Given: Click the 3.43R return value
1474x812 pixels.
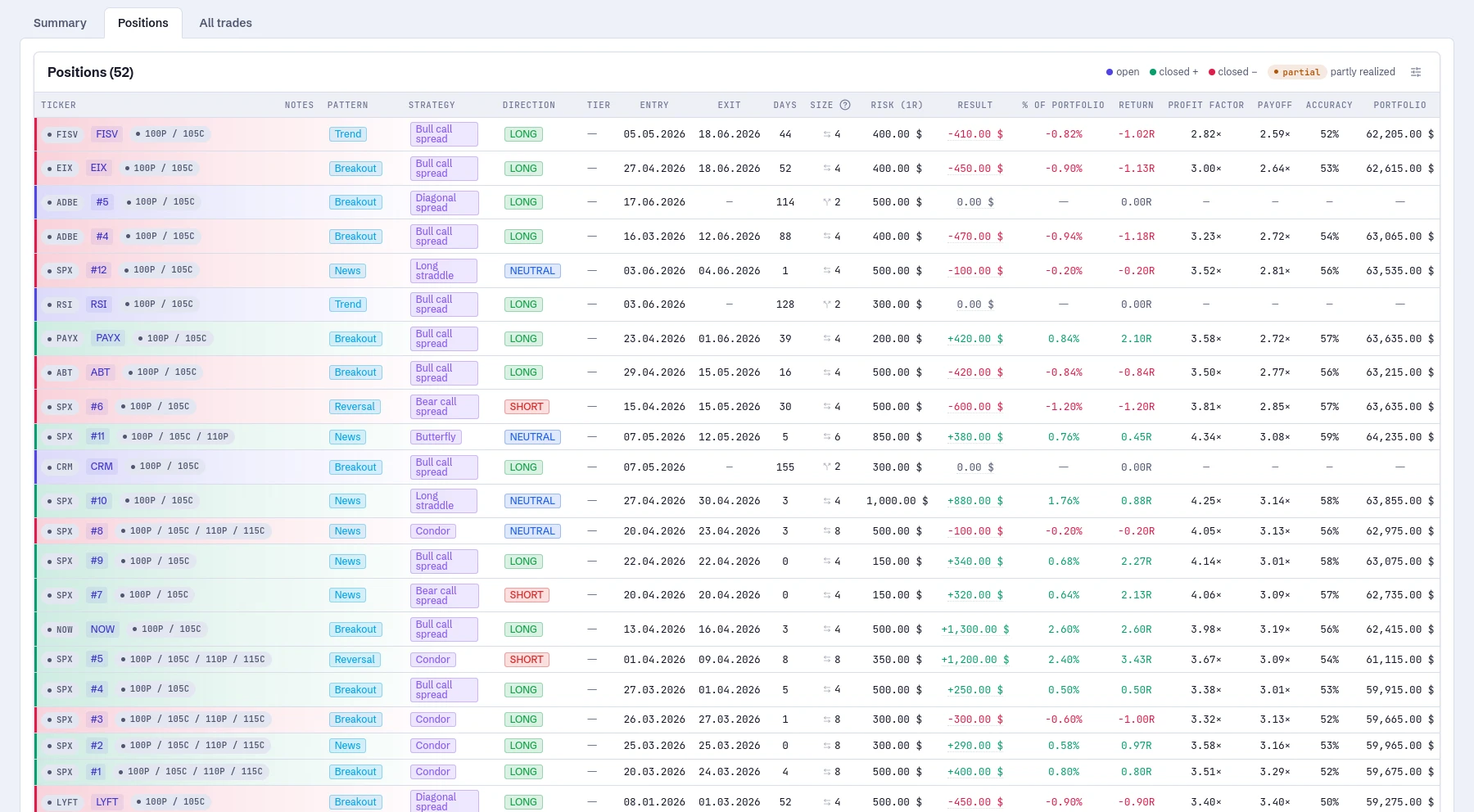Looking at the screenshot, I should [x=1137, y=660].
